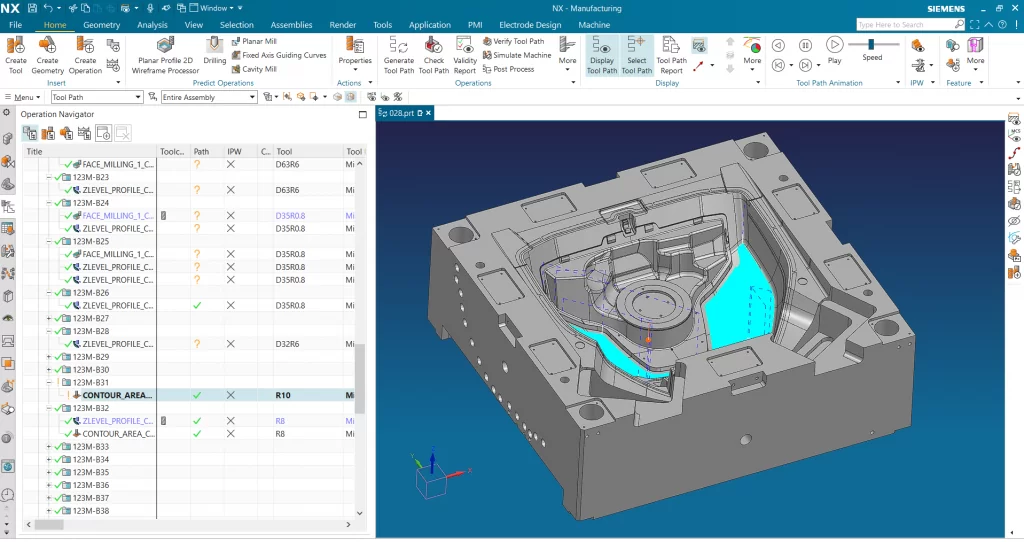
Task: Switch to the Geometry tab
Action: (101, 25)
